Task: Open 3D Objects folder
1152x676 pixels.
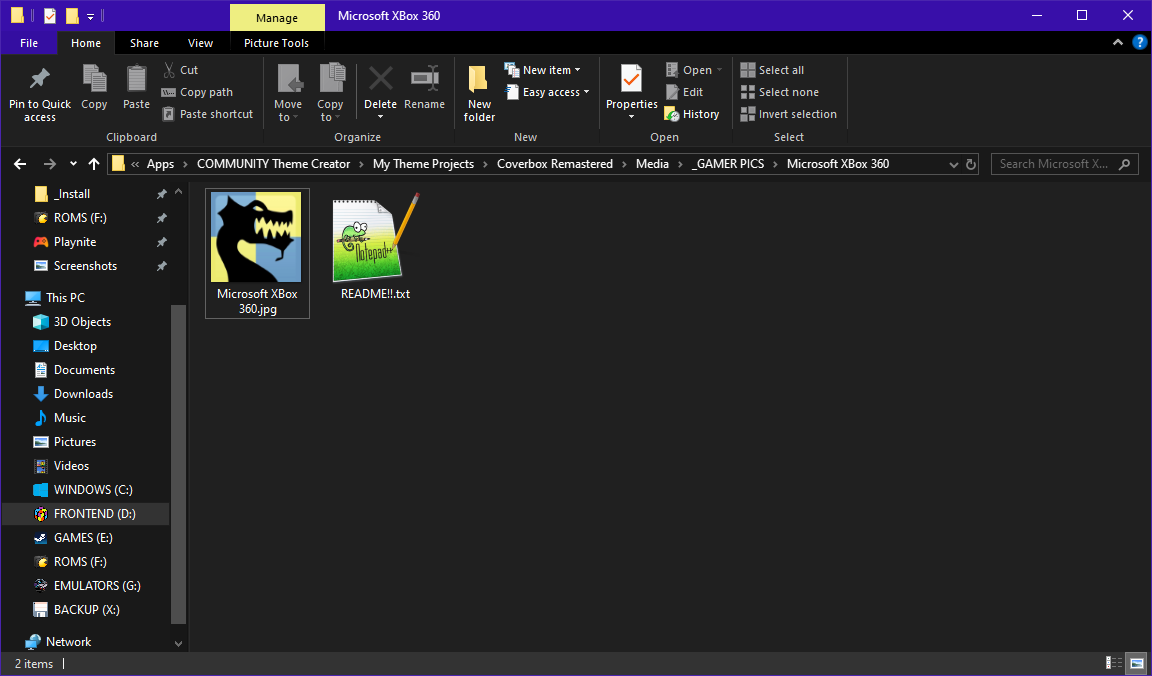Action: [82, 322]
